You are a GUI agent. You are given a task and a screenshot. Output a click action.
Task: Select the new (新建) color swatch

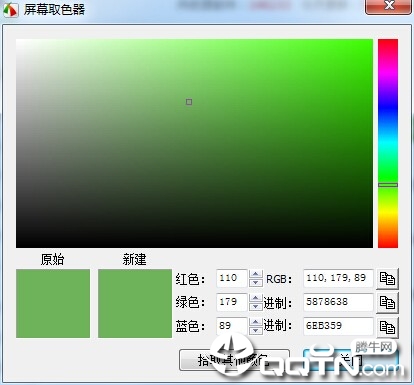coord(135,303)
